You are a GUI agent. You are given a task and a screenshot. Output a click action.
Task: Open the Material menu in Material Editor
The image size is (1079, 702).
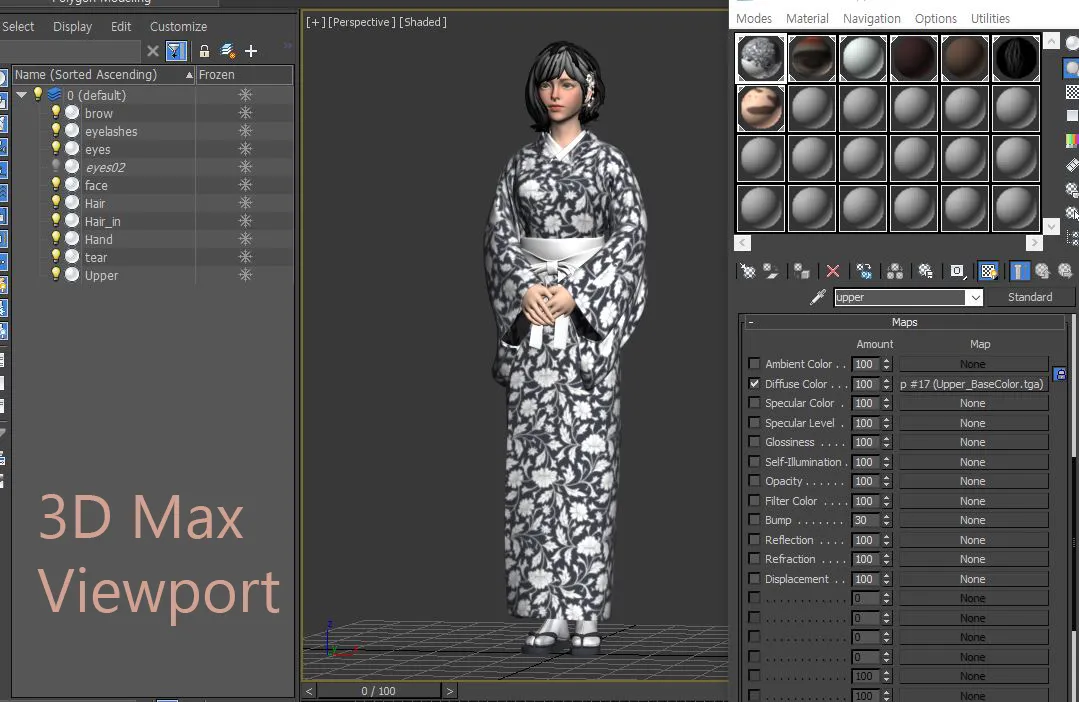[x=807, y=17]
